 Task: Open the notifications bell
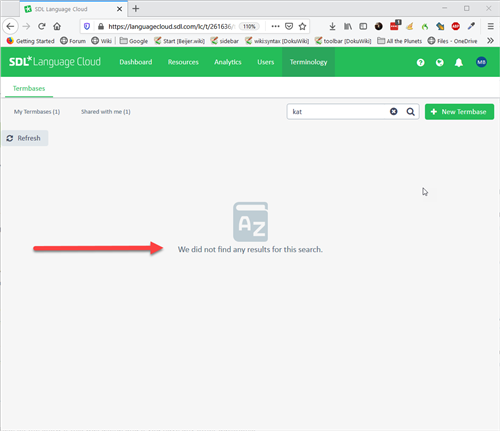[459, 62]
